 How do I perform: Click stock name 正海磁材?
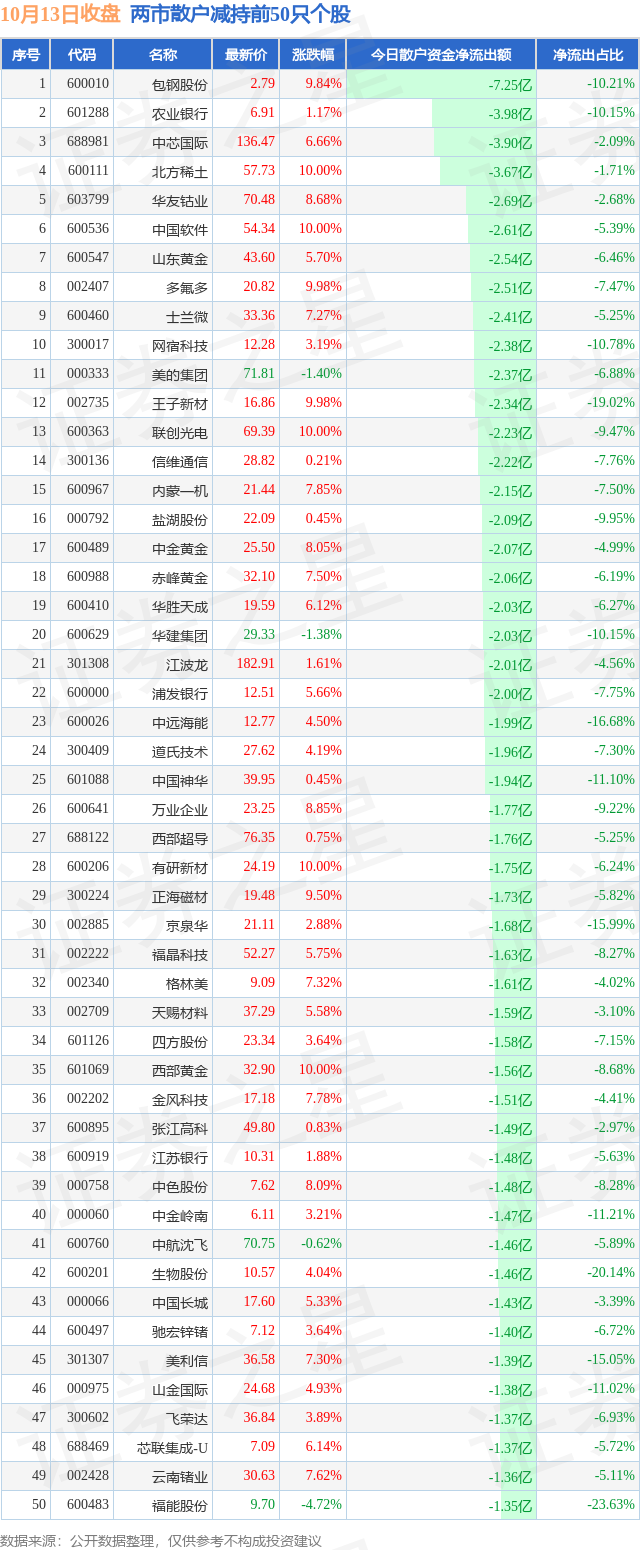180,897
